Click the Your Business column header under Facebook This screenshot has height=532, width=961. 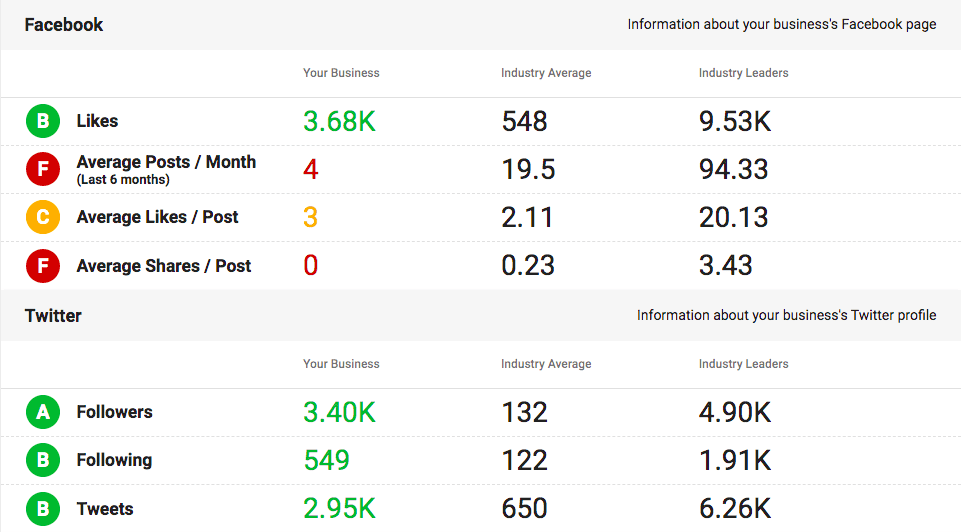click(x=341, y=73)
